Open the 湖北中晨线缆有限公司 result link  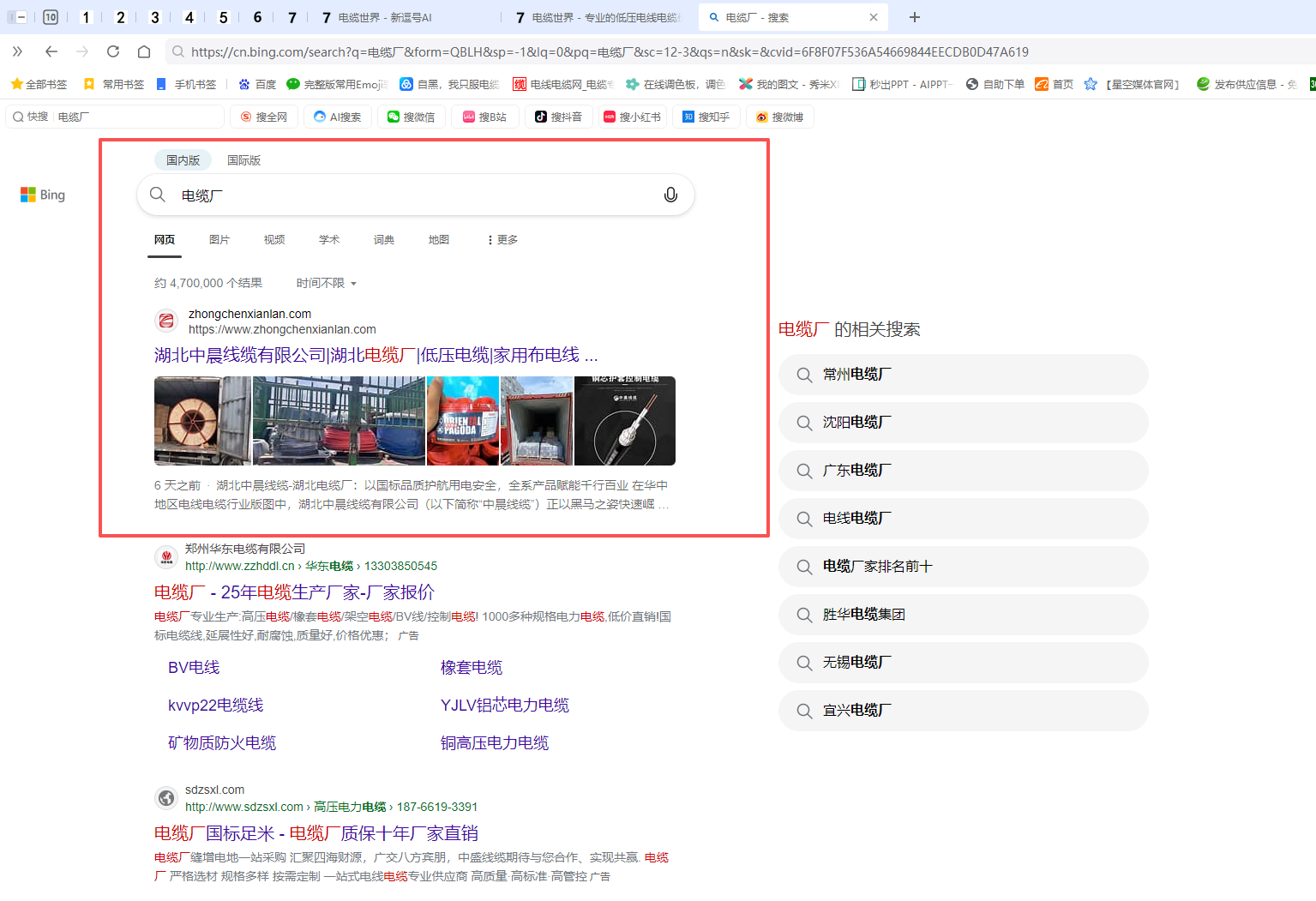tap(376, 353)
